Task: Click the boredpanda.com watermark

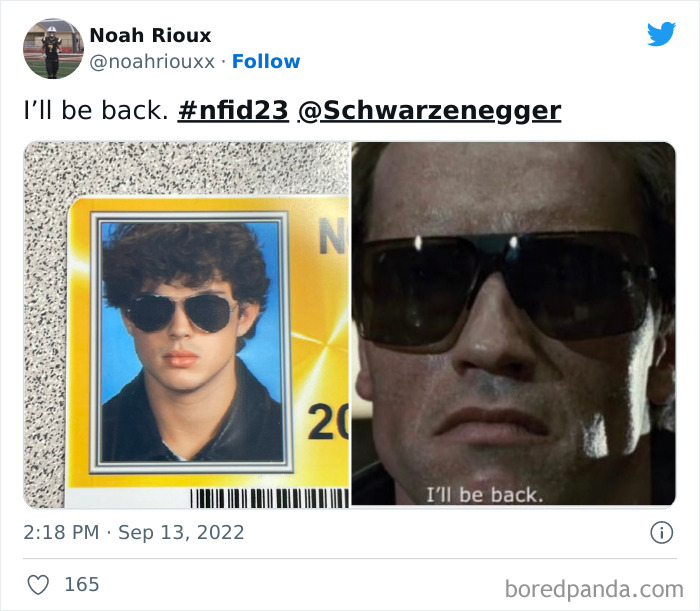Action: click(x=594, y=589)
